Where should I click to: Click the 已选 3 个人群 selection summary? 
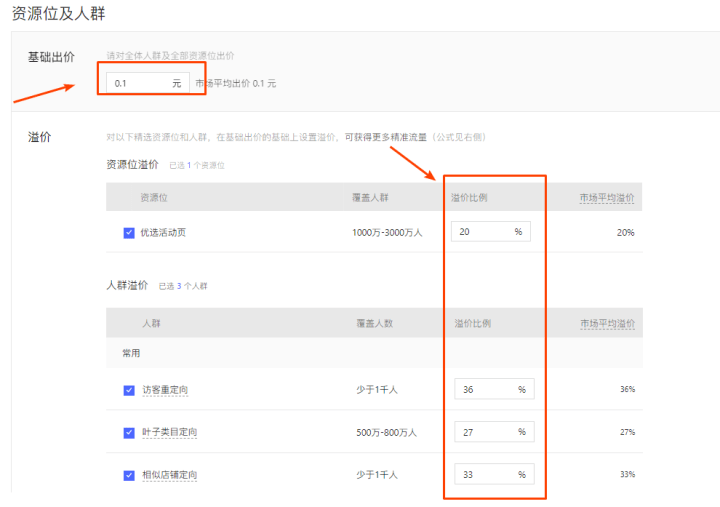[x=183, y=287]
